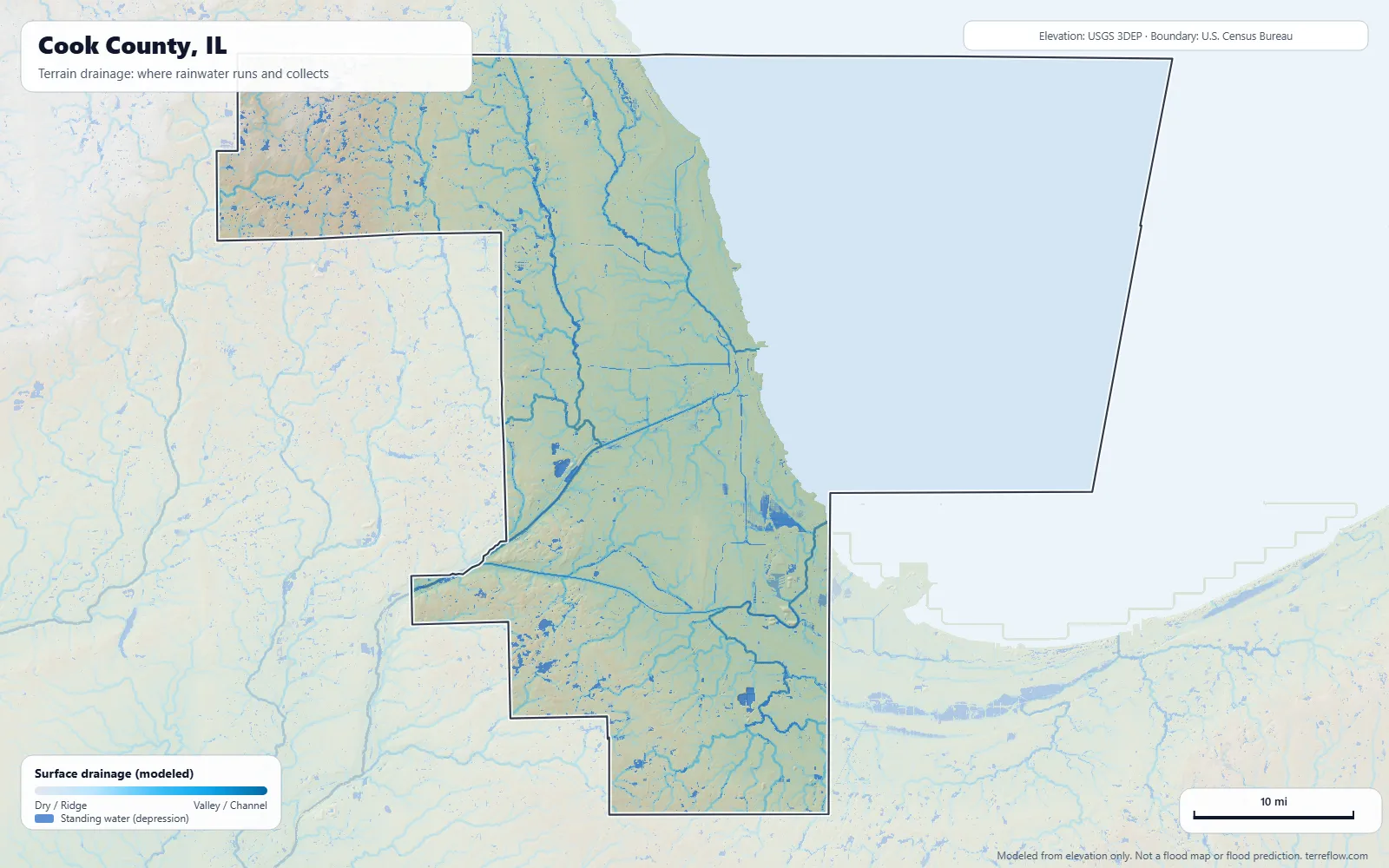
Task: Click the drainage gradient color bar in legend
Action: click(x=151, y=791)
